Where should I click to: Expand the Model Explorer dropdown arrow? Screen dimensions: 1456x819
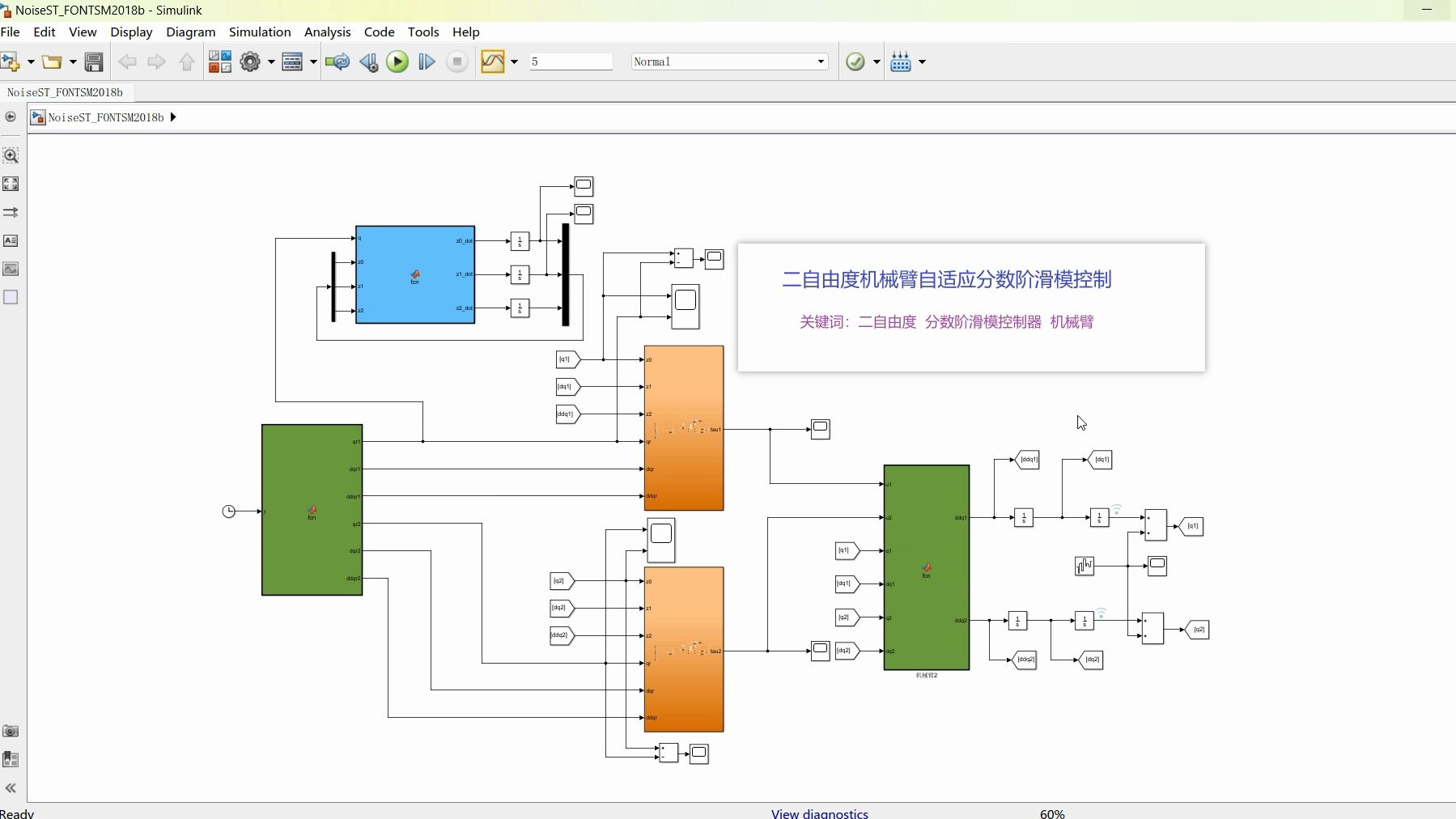(313, 62)
